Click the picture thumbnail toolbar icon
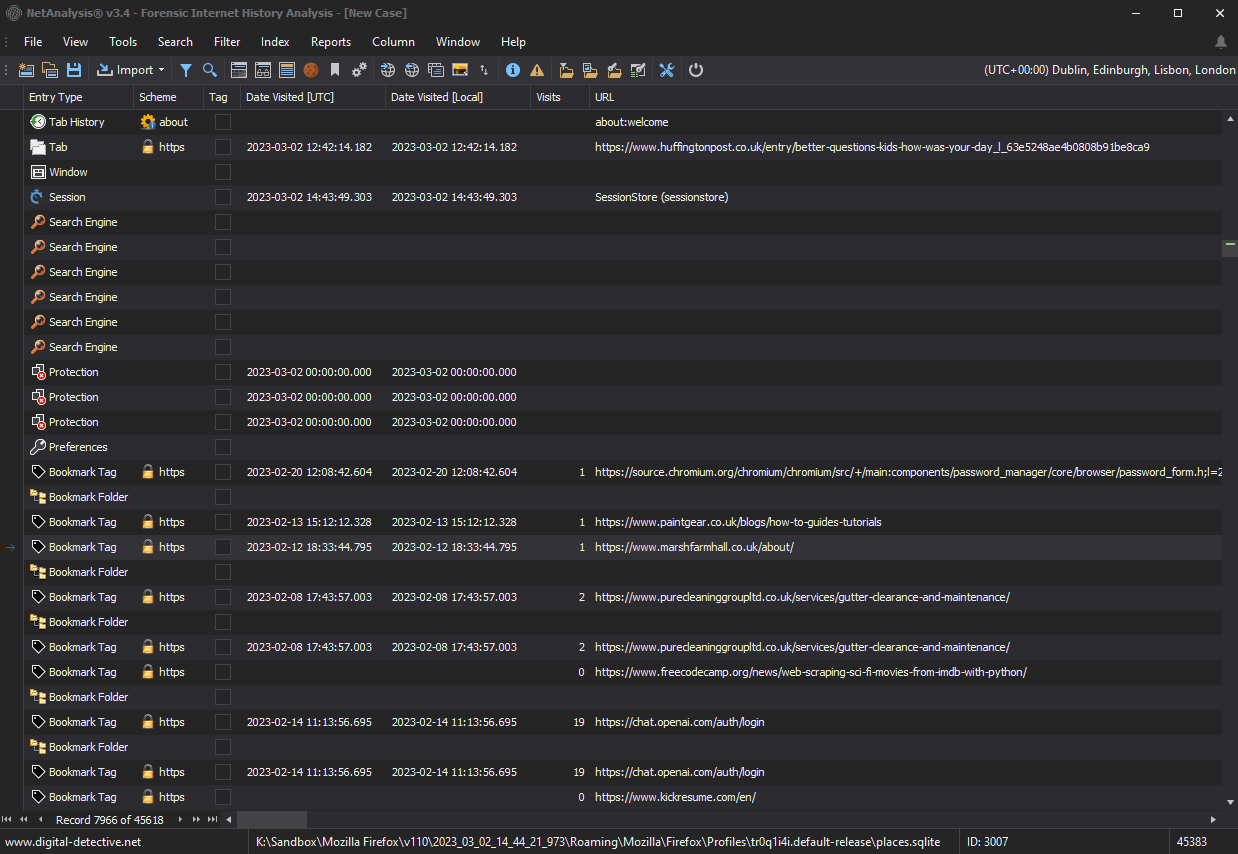1238x854 pixels. coord(460,70)
